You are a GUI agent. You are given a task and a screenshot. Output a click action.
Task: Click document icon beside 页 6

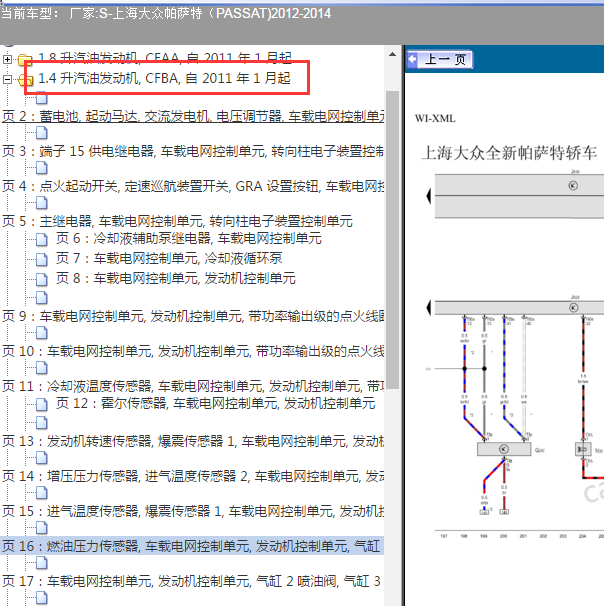tap(42, 240)
